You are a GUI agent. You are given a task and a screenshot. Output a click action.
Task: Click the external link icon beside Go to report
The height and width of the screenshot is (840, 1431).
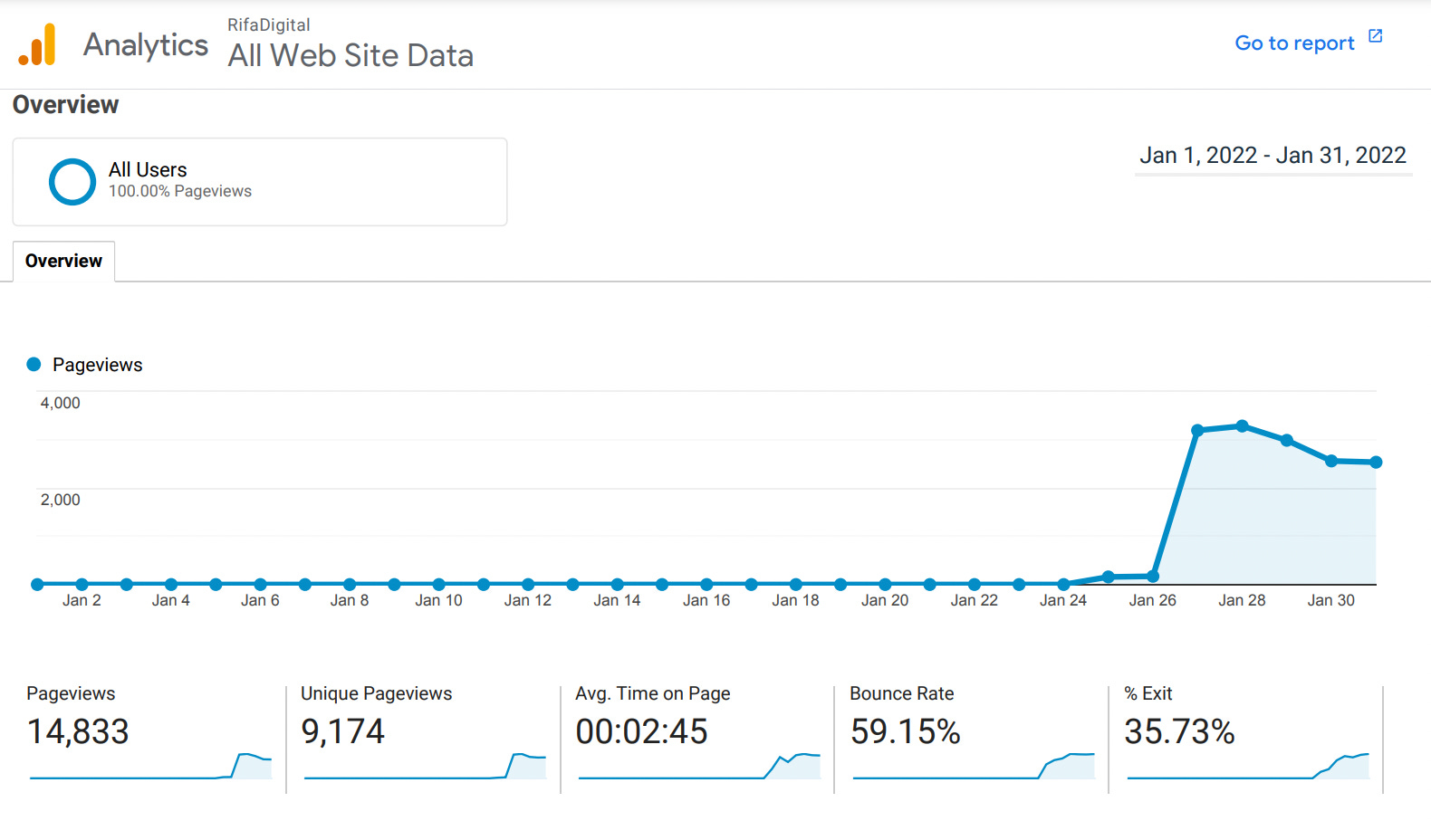point(1375,36)
